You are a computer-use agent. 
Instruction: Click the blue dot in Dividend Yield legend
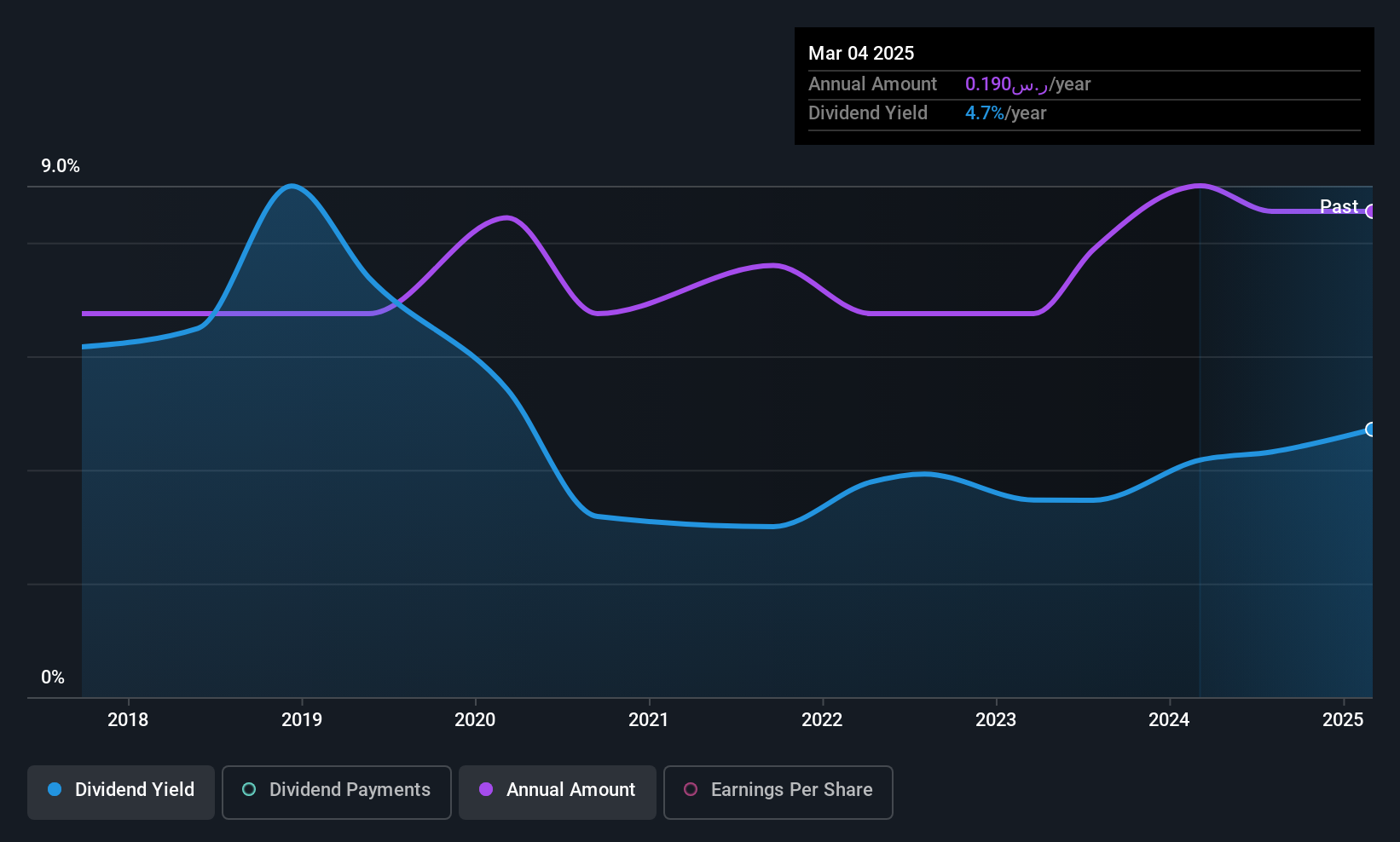coord(55,789)
